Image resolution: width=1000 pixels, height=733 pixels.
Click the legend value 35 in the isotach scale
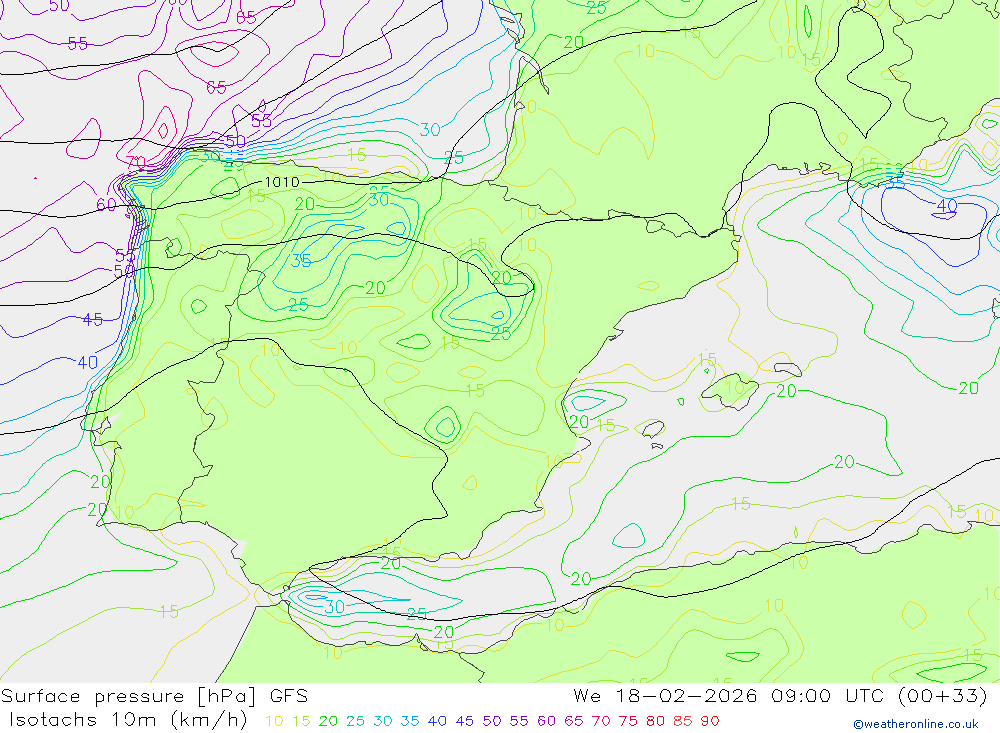(x=410, y=721)
